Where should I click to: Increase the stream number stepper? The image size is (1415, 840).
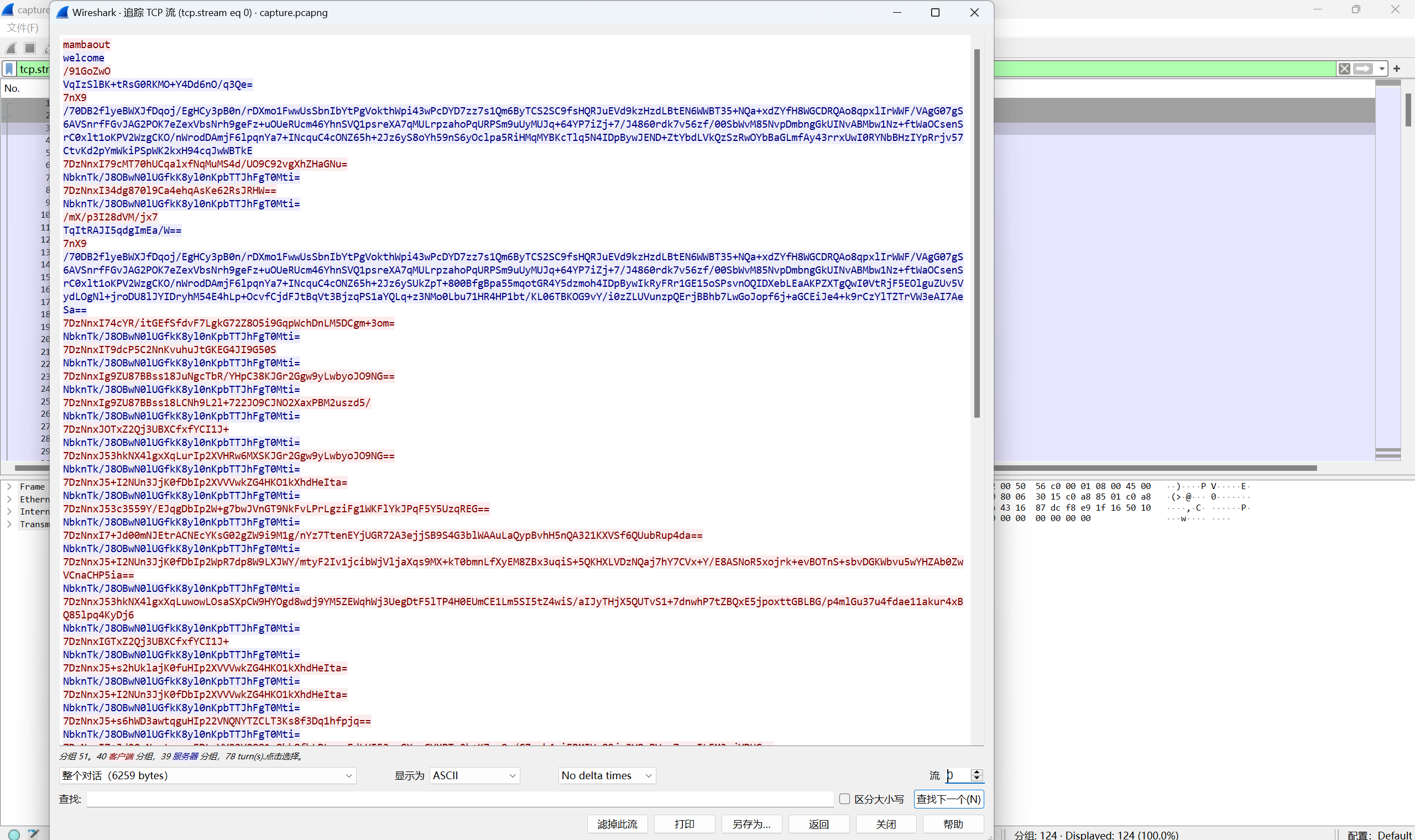tap(977, 771)
